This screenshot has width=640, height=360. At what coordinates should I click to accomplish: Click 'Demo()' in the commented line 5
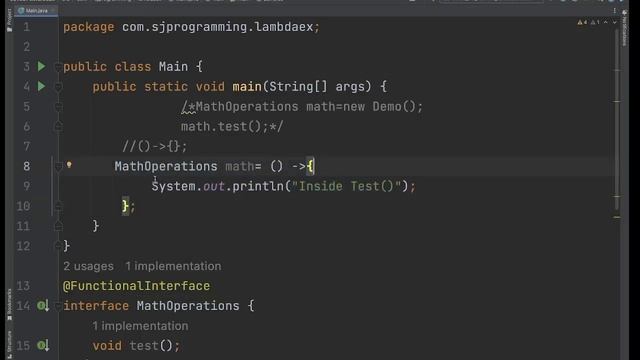click(394, 107)
